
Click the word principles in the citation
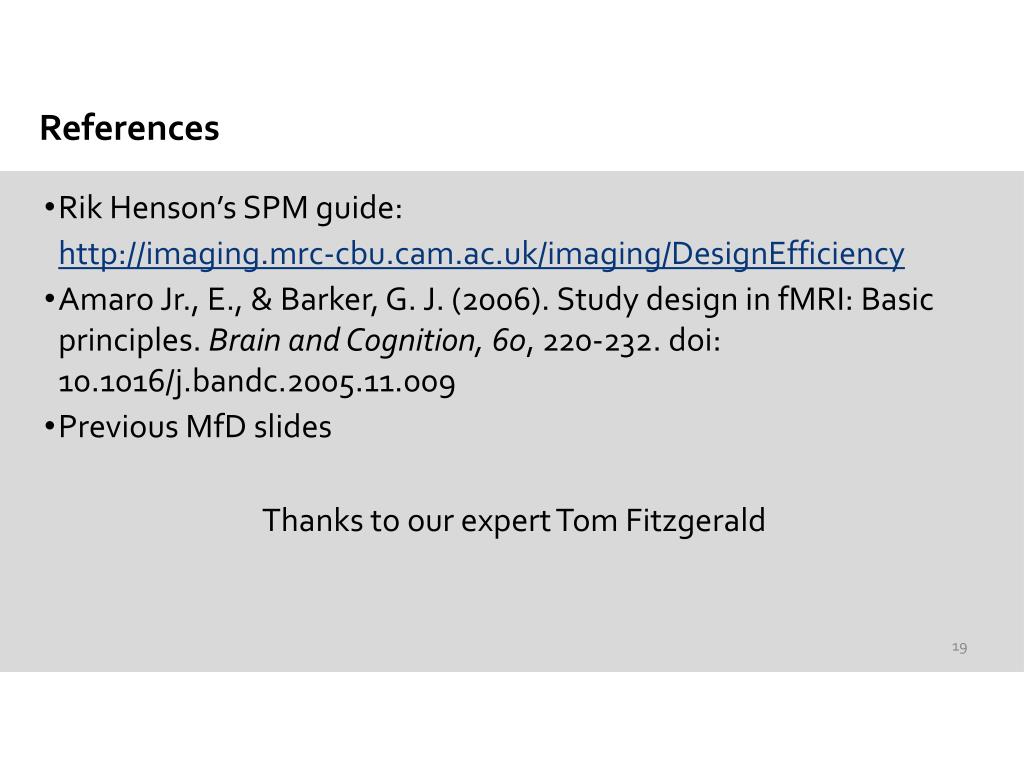[129, 341]
